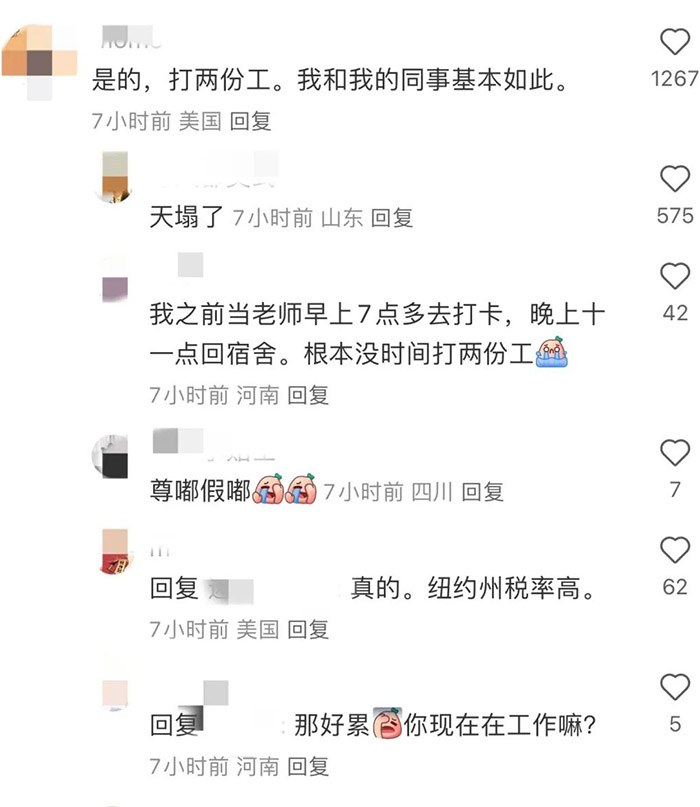Image resolution: width=700 pixels, height=807 pixels.
Task: Like the 纽约州税率高 reply
Action: [x=675, y=550]
